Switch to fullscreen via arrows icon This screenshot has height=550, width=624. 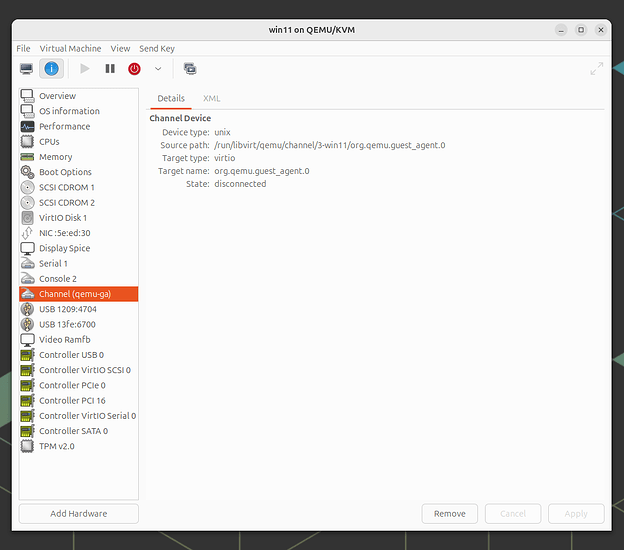[597, 69]
